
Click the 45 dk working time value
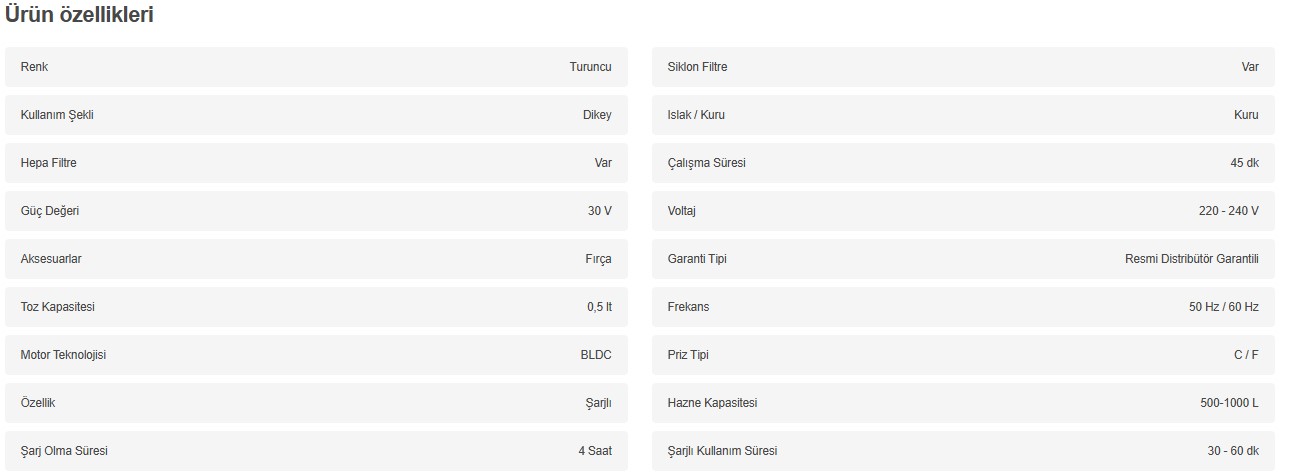pyautogui.click(x=1245, y=163)
